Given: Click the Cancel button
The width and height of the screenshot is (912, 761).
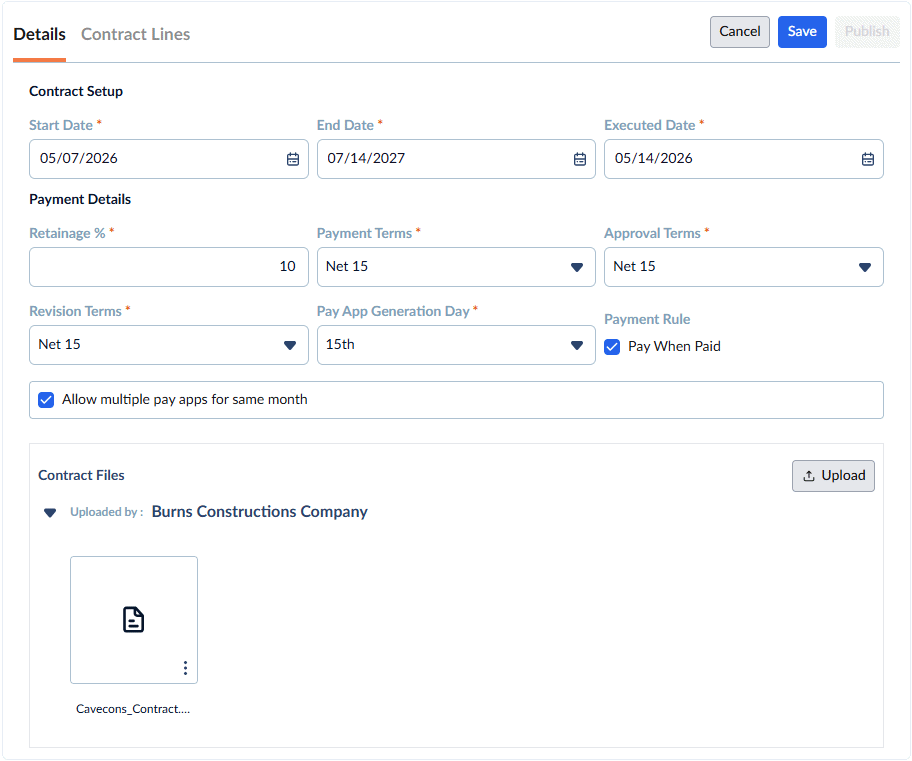Looking at the screenshot, I should [x=739, y=32].
